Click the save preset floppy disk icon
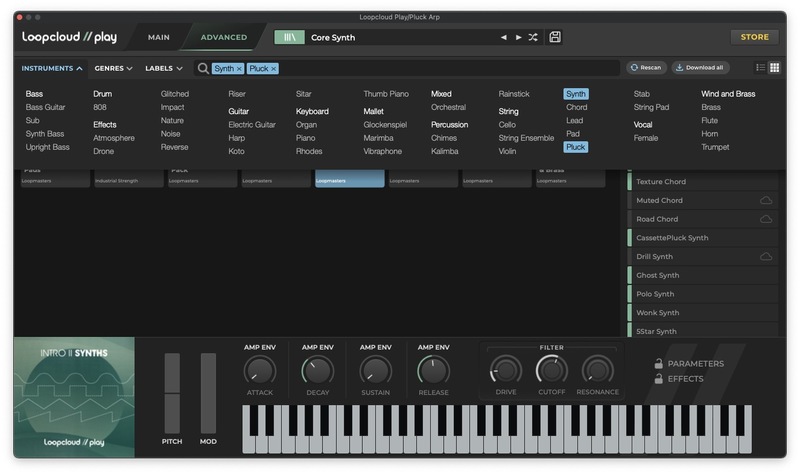Image resolution: width=800 pixels, height=474 pixels. pos(555,37)
